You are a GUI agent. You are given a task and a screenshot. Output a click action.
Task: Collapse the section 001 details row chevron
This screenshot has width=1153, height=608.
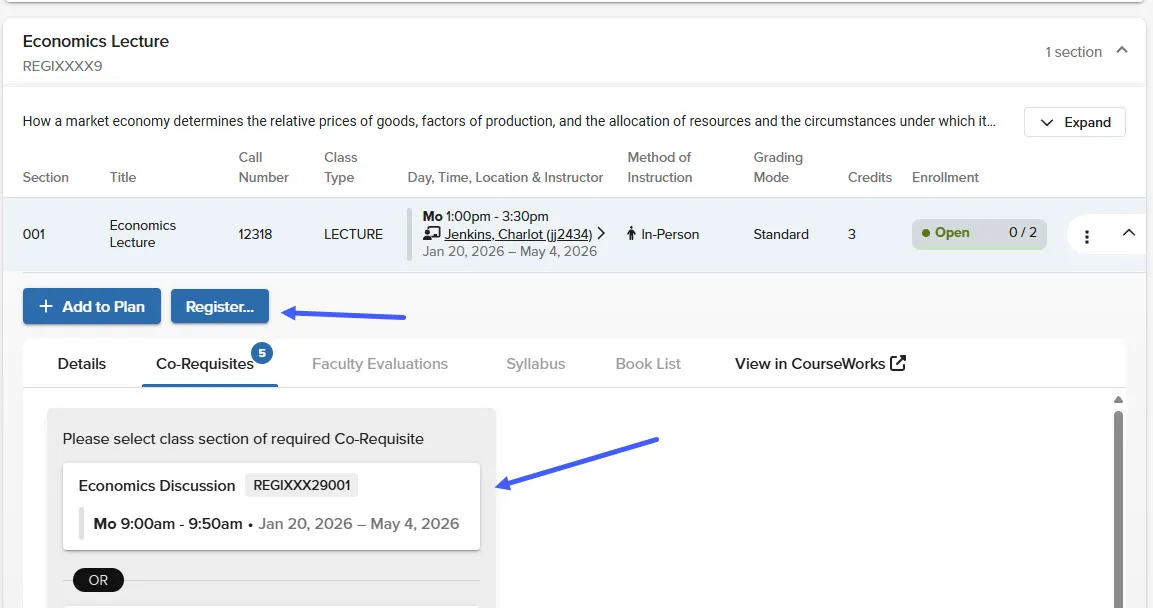1129,232
